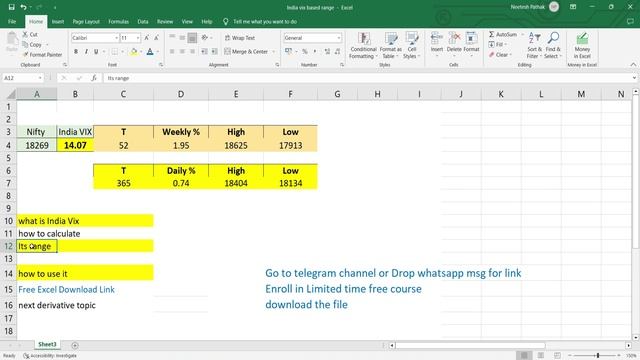Expand the Name Box dropdown
The height and width of the screenshot is (360, 640).
(x=40, y=78)
